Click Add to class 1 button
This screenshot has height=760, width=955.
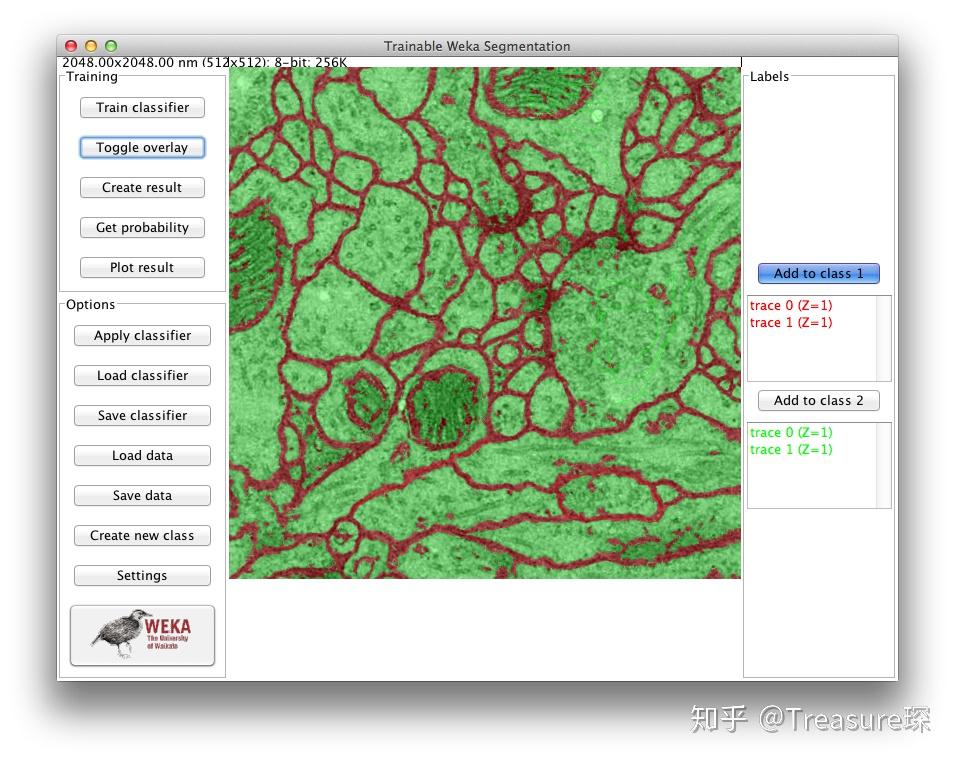click(819, 273)
